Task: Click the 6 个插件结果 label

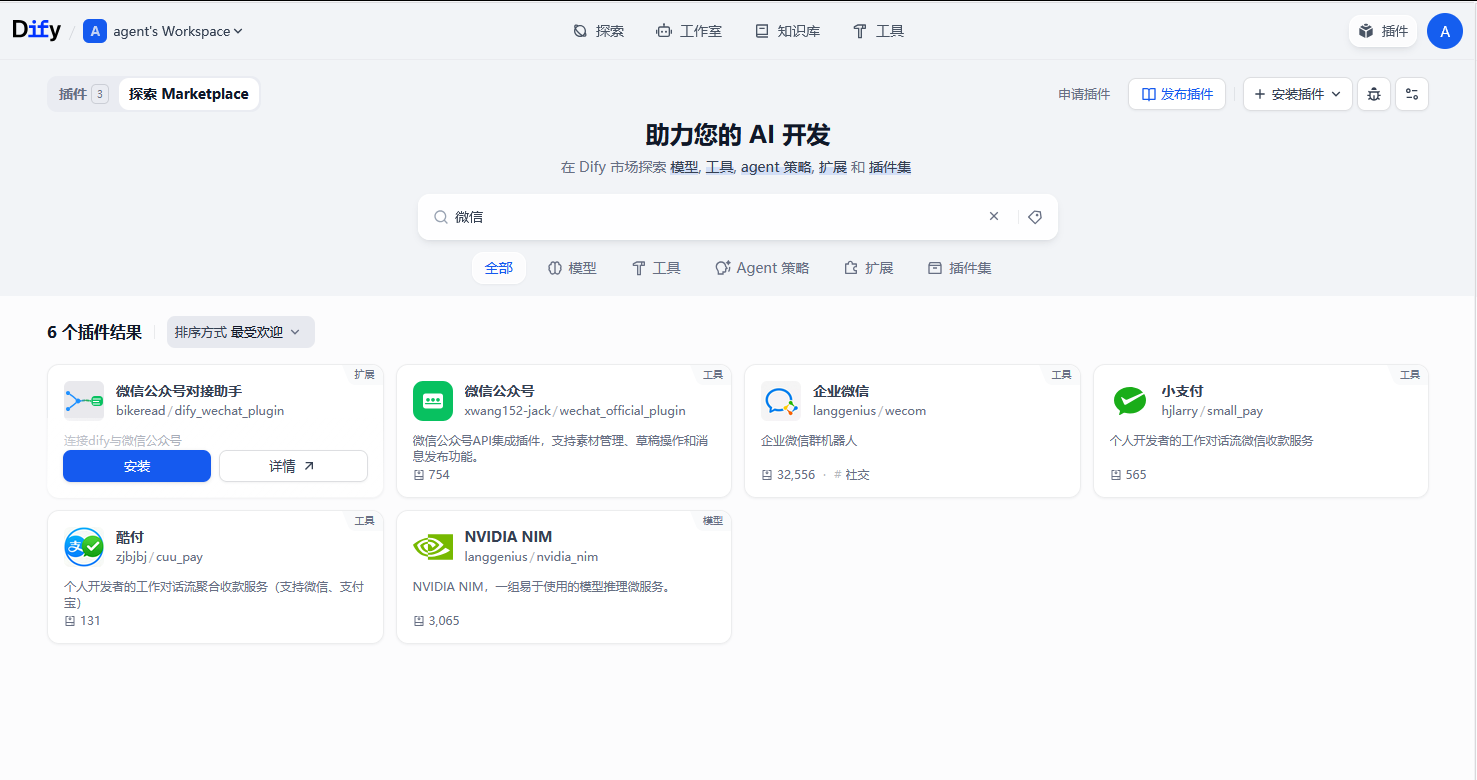Action: [x=95, y=332]
